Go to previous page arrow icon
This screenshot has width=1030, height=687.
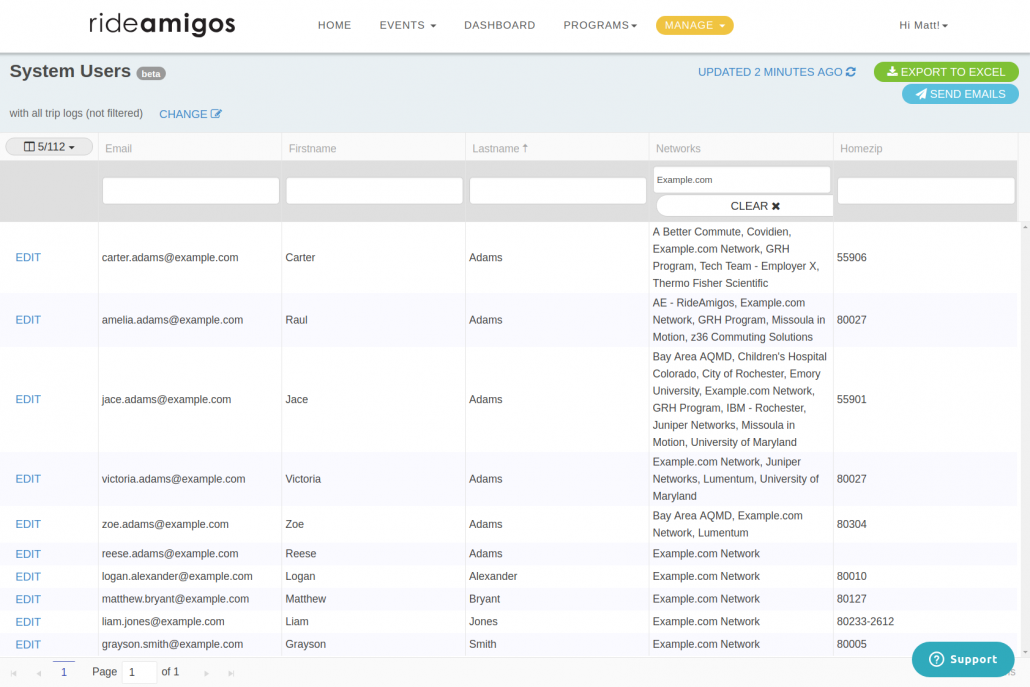pos(39,673)
